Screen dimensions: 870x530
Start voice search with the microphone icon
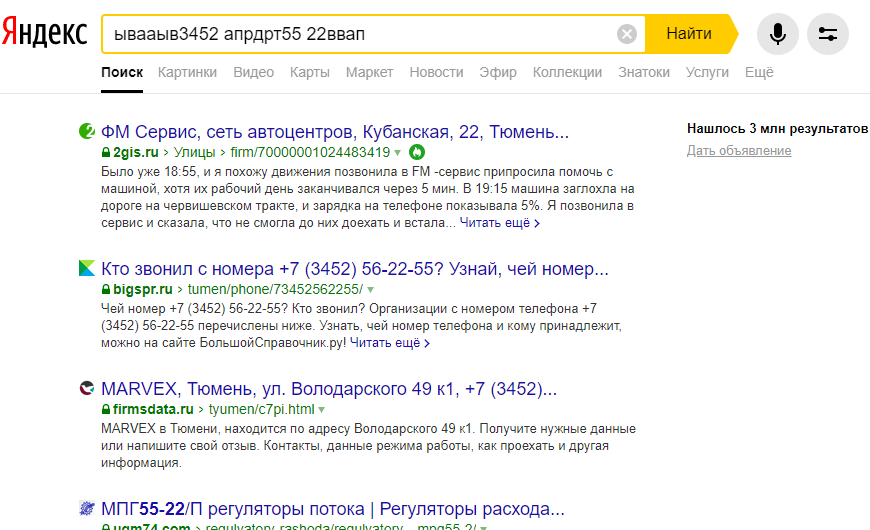pyautogui.click(x=777, y=34)
